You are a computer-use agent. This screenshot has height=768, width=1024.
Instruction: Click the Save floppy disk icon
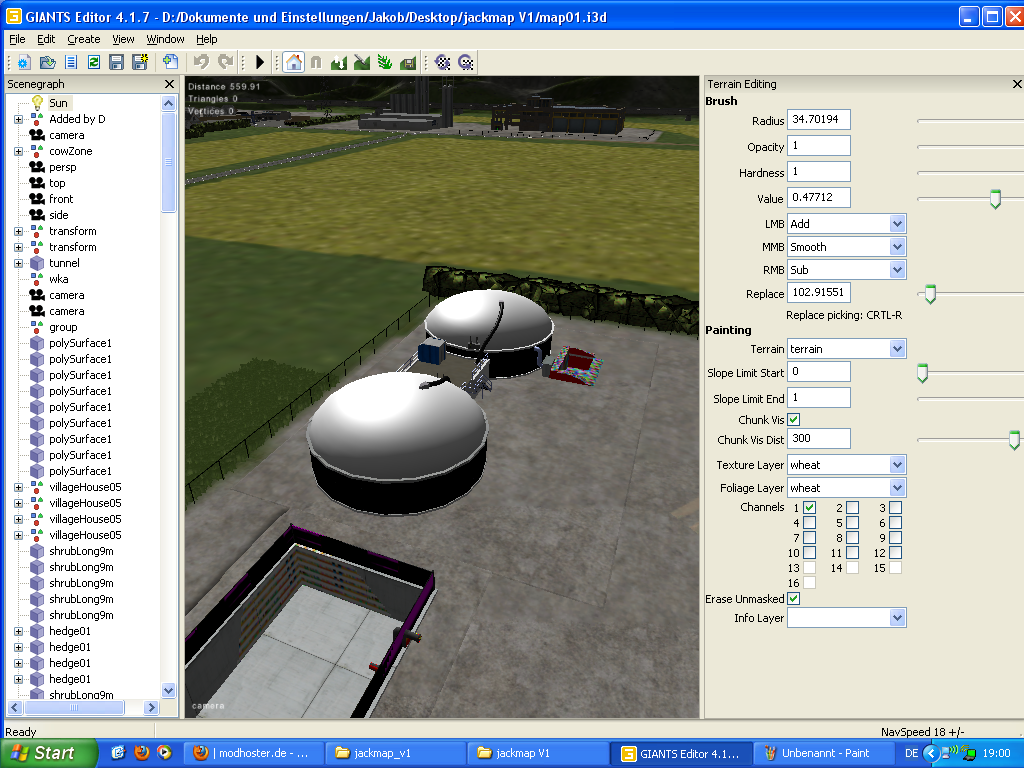click(x=116, y=63)
